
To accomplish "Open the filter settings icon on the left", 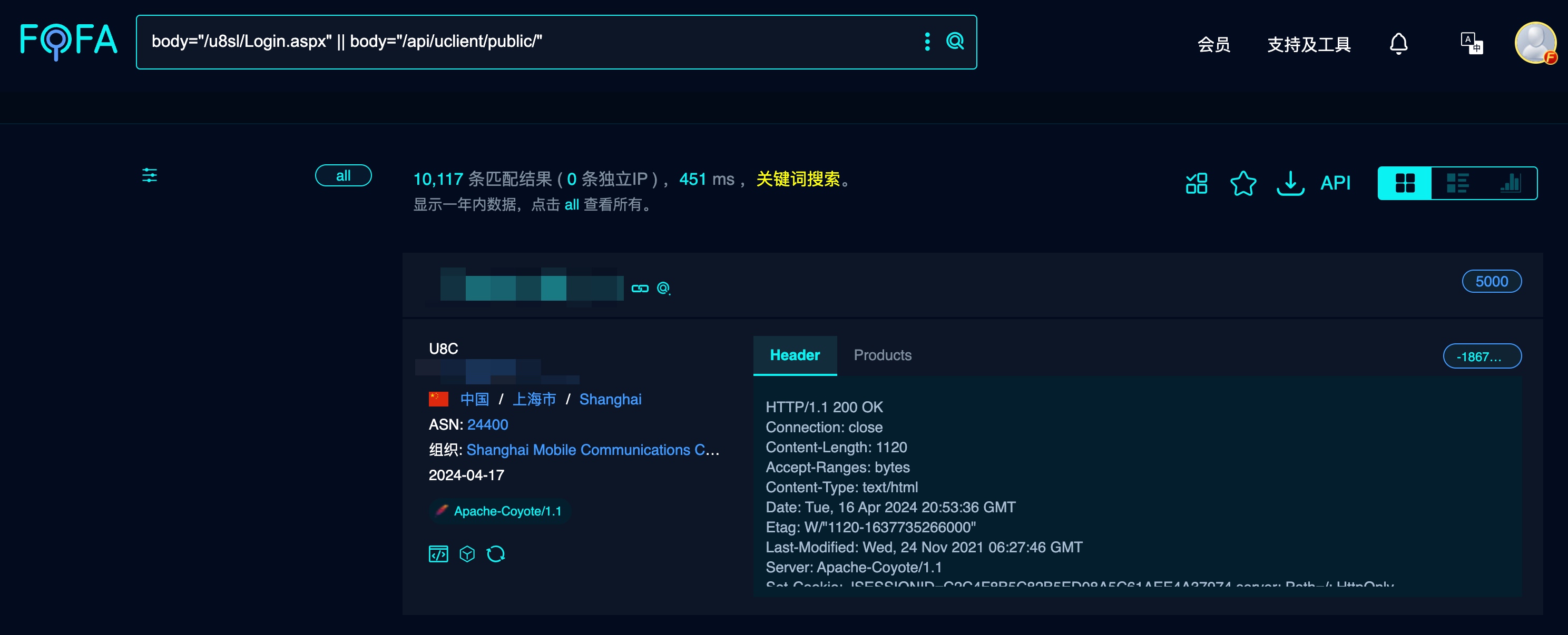I will click(149, 176).
